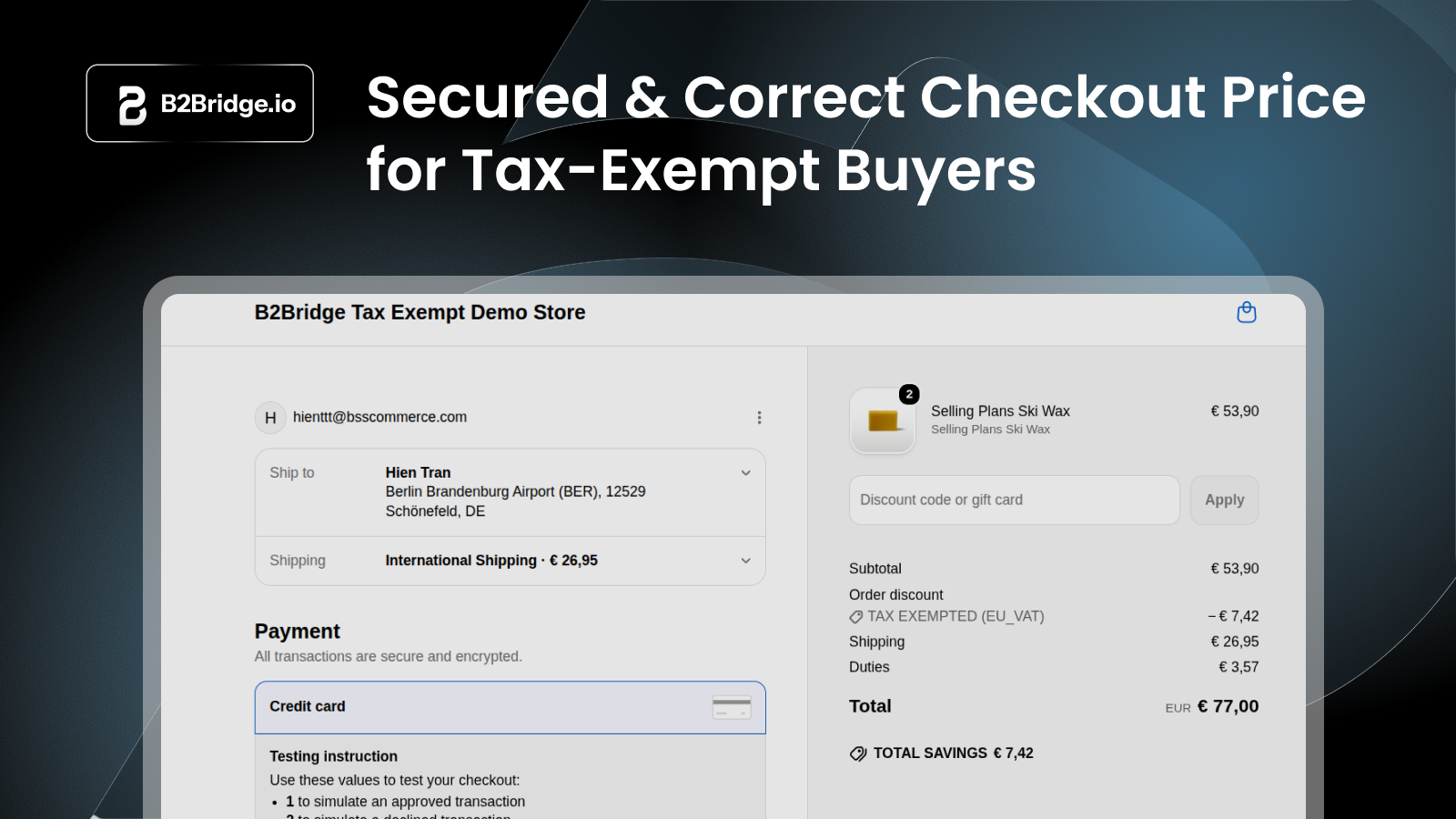Expand the Shipping method chevron

point(745,561)
